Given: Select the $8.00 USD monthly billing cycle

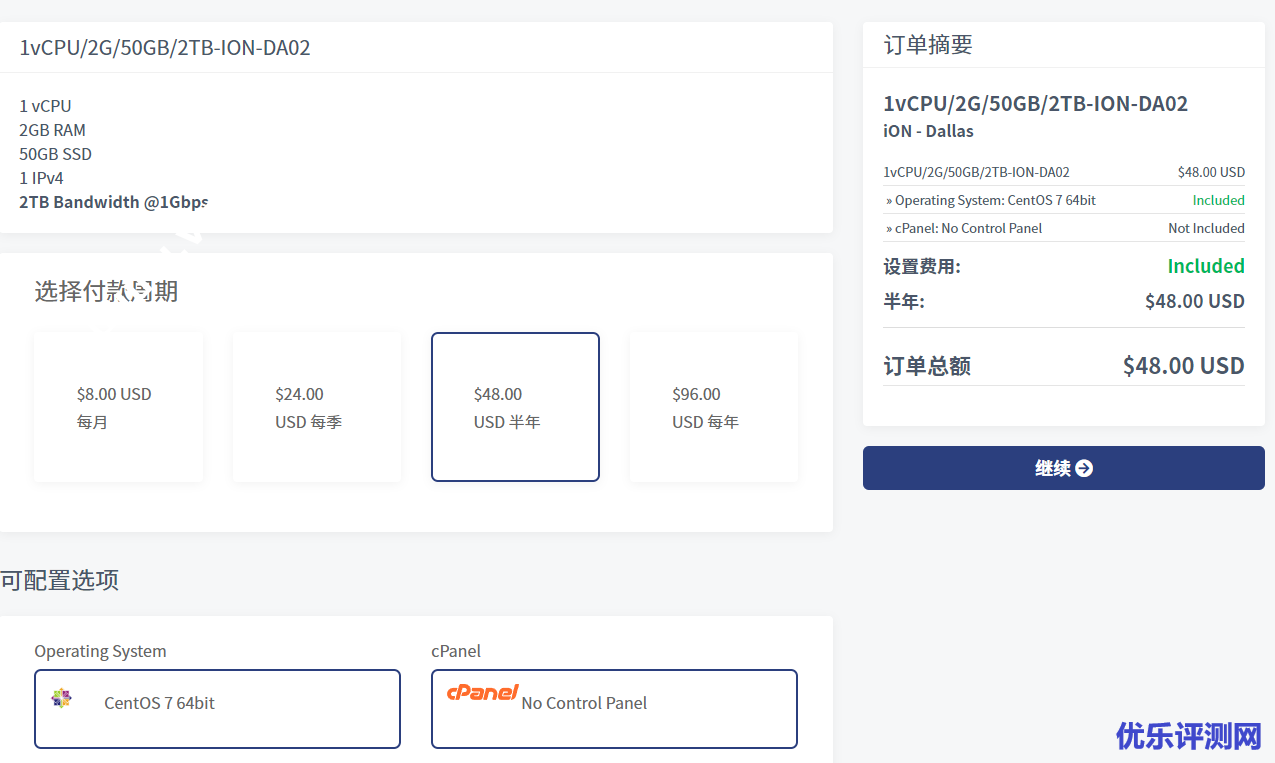Looking at the screenshot, I should (x=118, y=407).
